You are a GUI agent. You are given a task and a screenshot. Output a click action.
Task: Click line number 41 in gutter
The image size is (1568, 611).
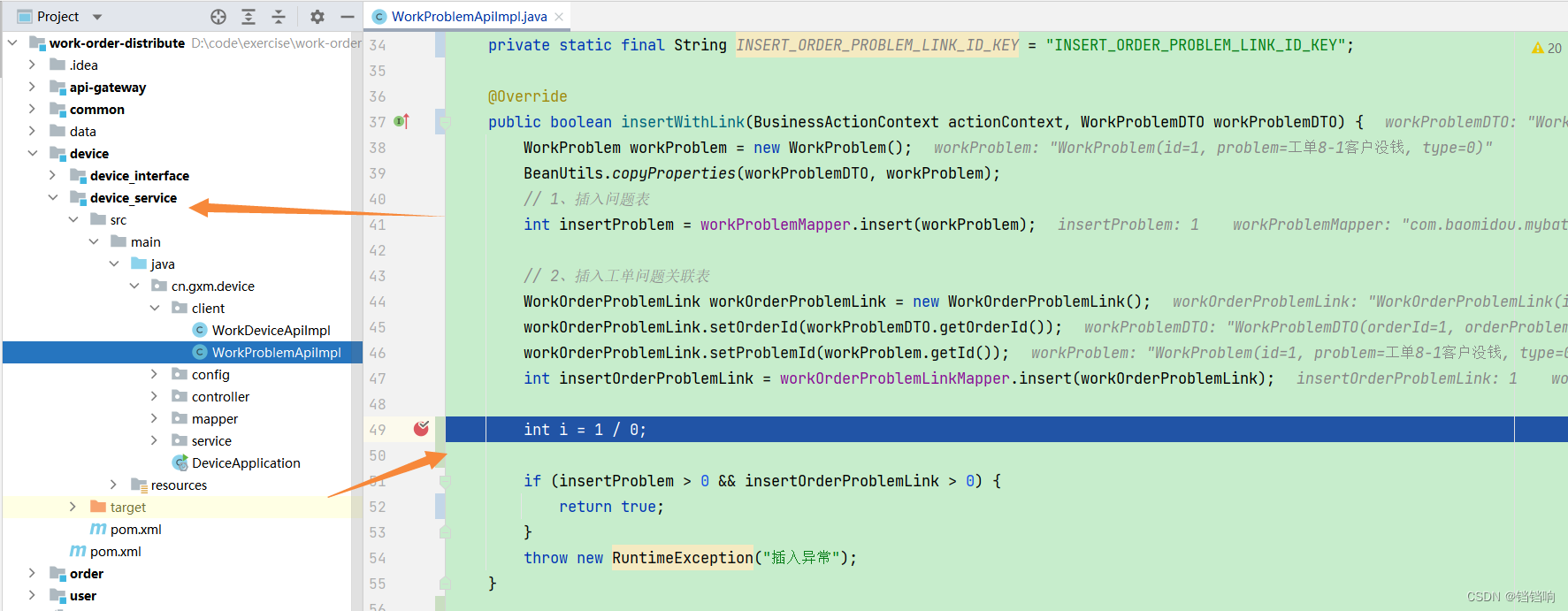(x=378, y=225)
